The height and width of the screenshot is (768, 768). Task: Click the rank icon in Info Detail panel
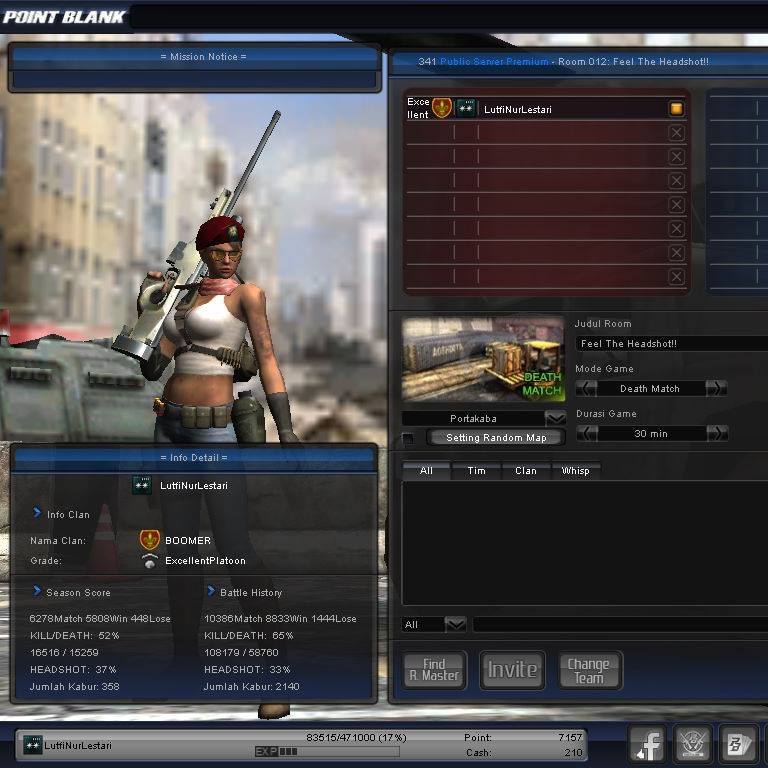click(x=142, y=485)
